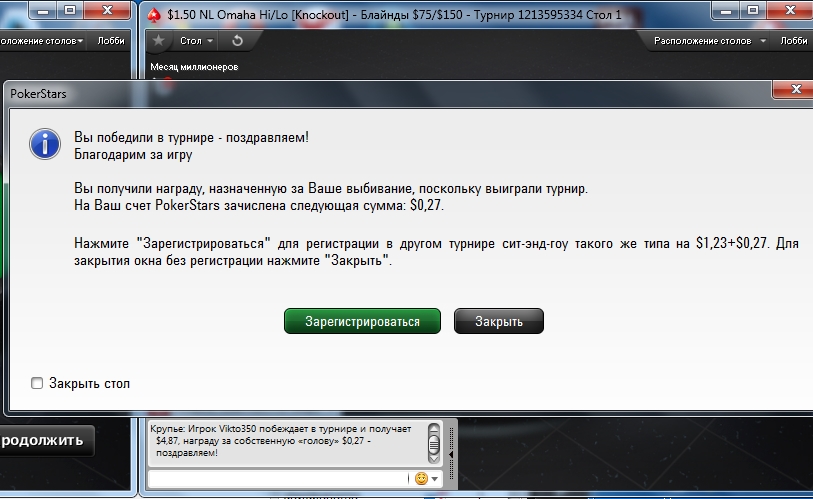
Task: Open Лобби in the tournament window
Action: [794, 40]
